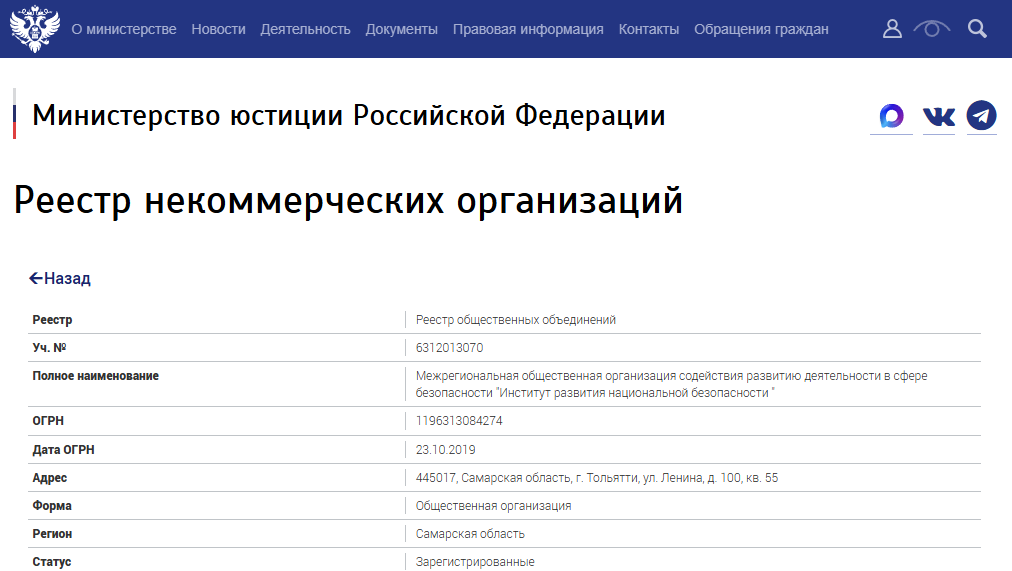This screenshot has width=1012, height=571.
Task: Click the 'Уч. №' row label
Action: coord(49,348)
